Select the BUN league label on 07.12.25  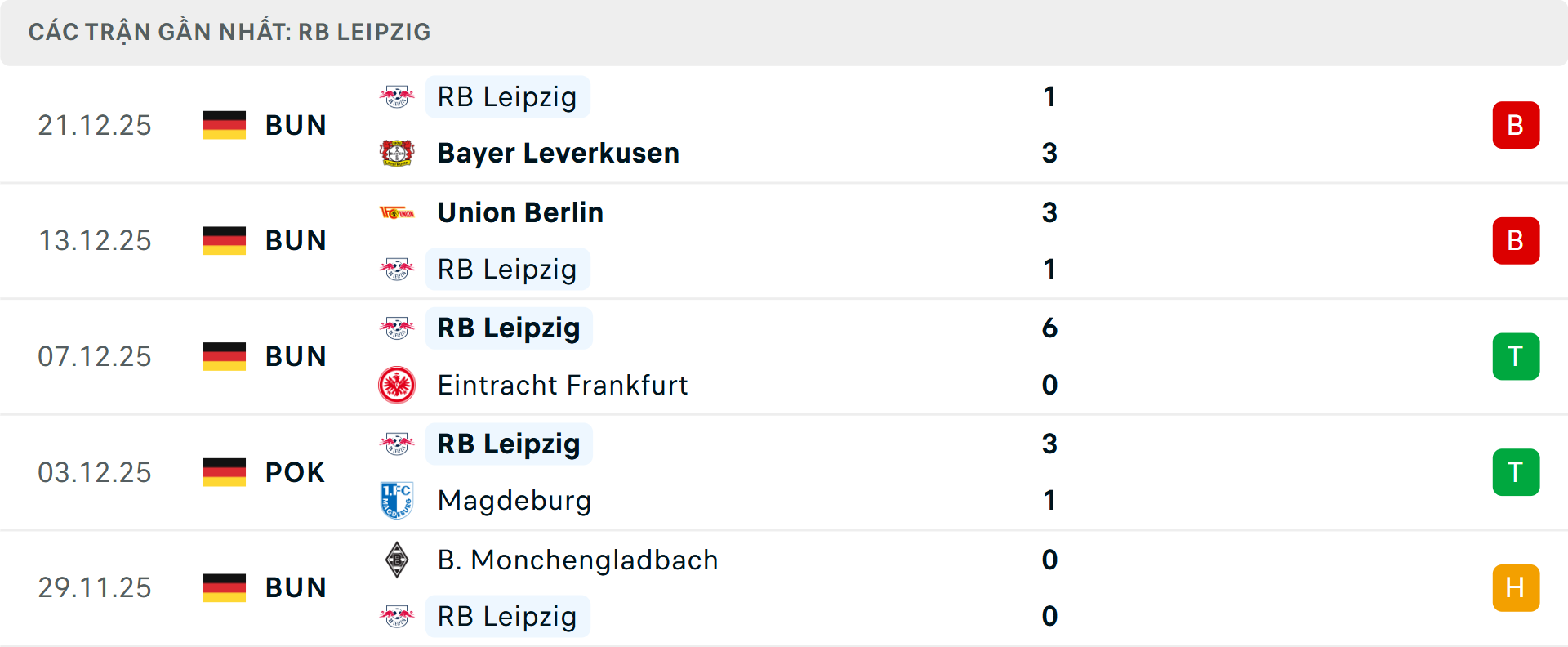tap(296, 356)
